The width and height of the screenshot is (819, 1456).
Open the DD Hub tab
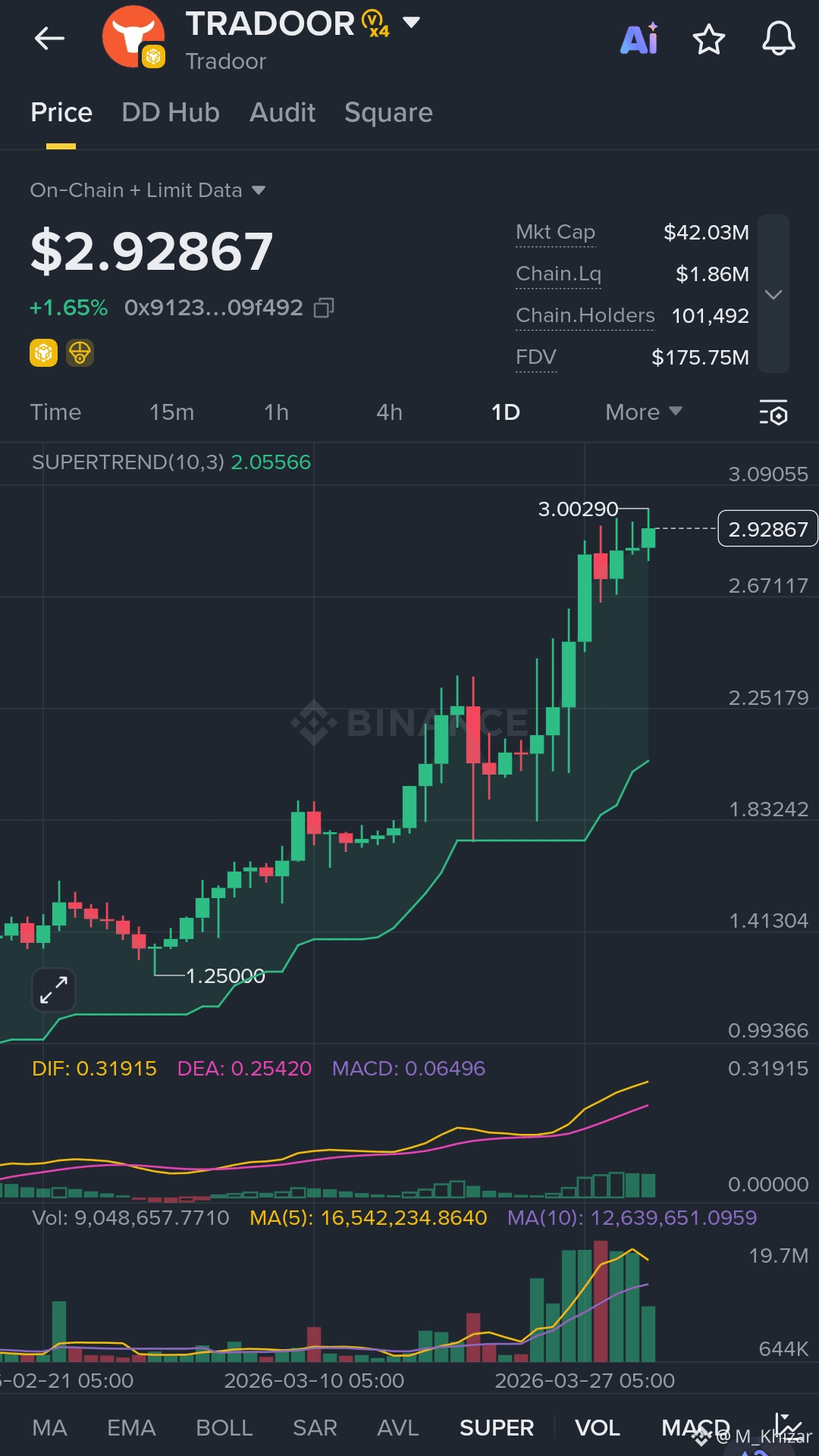point(171,113)
